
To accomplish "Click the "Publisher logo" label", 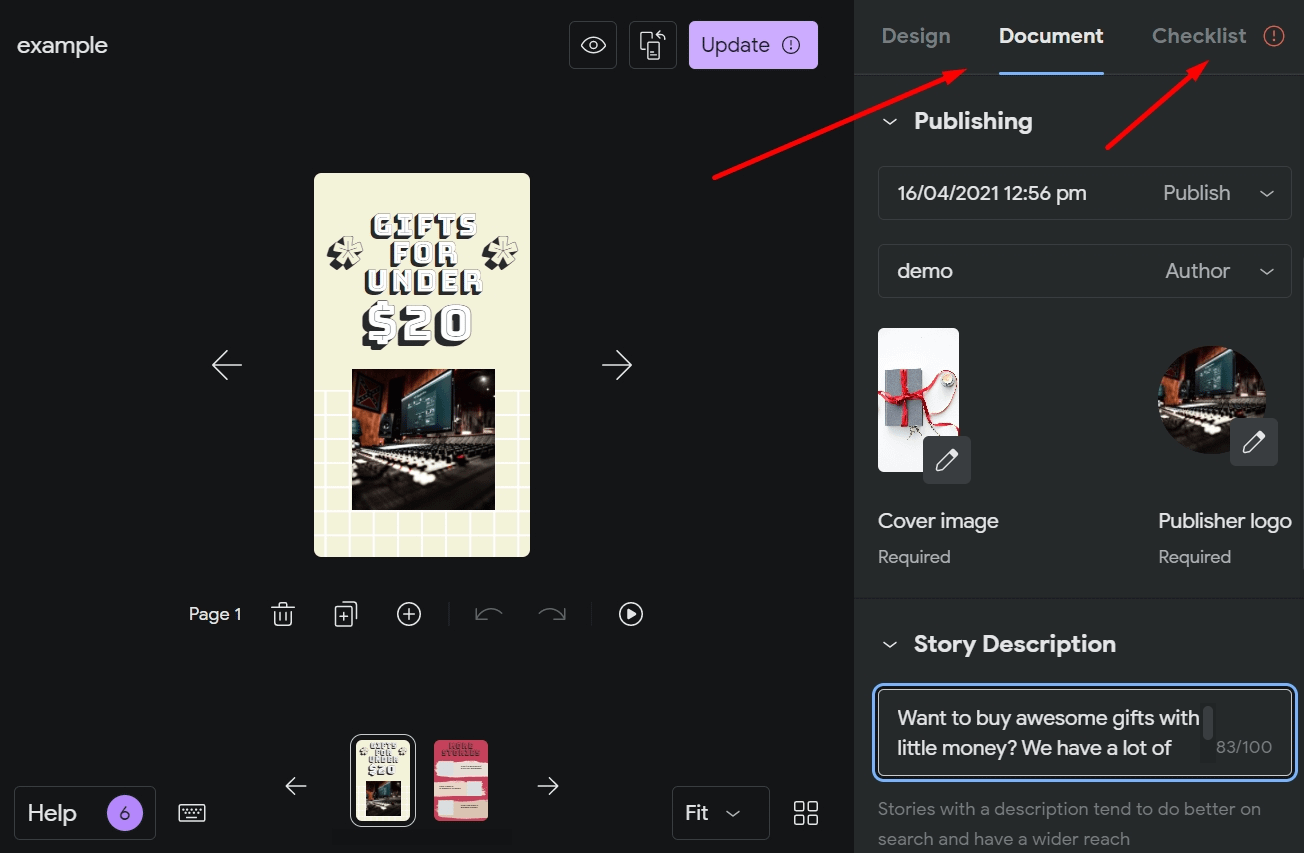I will (1225, 521).
